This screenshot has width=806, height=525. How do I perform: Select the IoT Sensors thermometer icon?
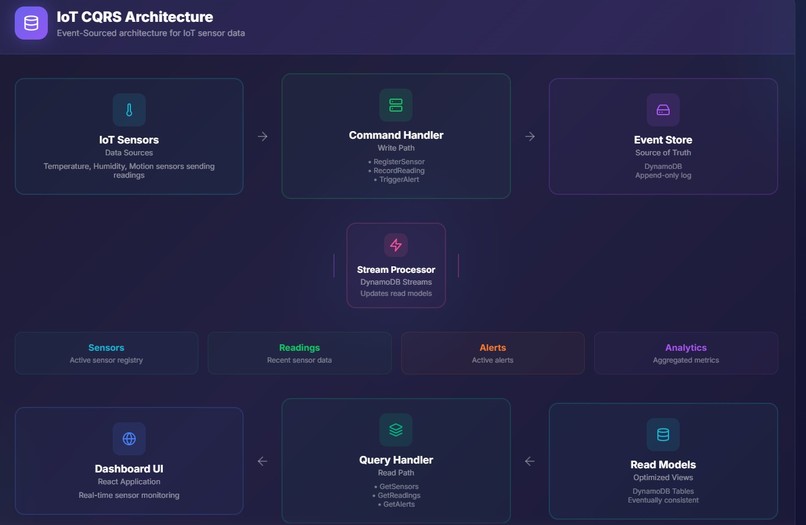[x=129, y=110]
